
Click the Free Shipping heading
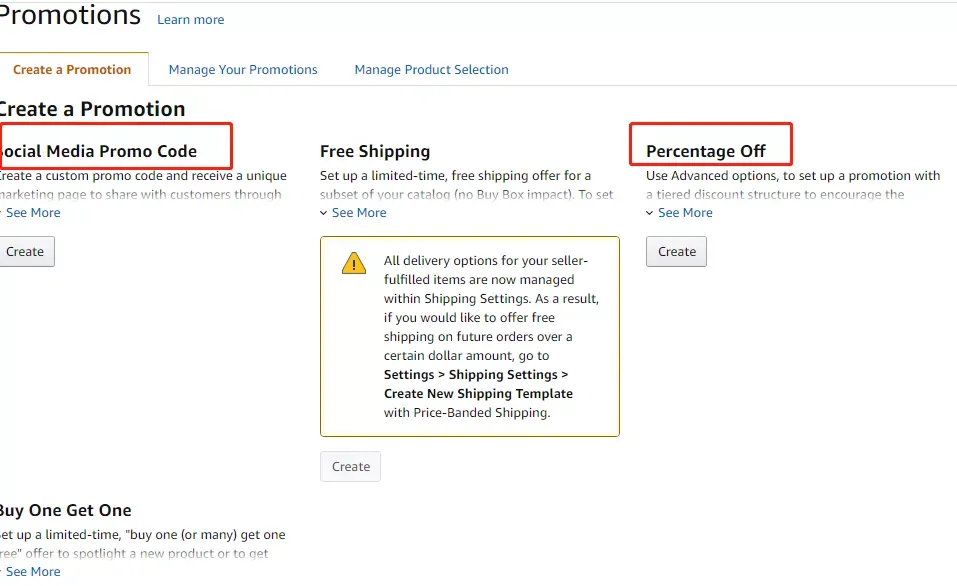[x=375, y=151]
